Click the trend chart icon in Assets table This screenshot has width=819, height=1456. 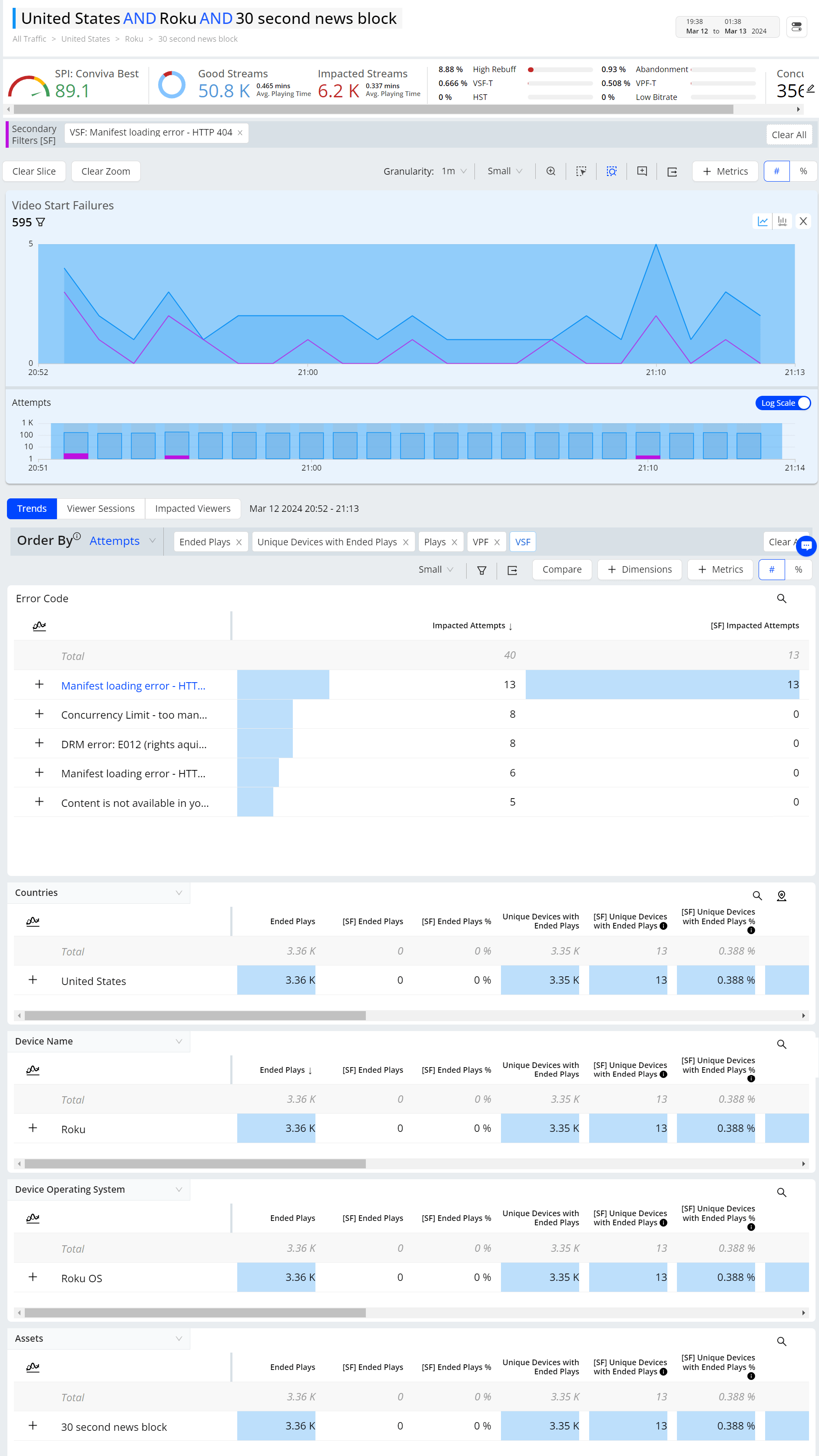click(x=33, y=1366)
